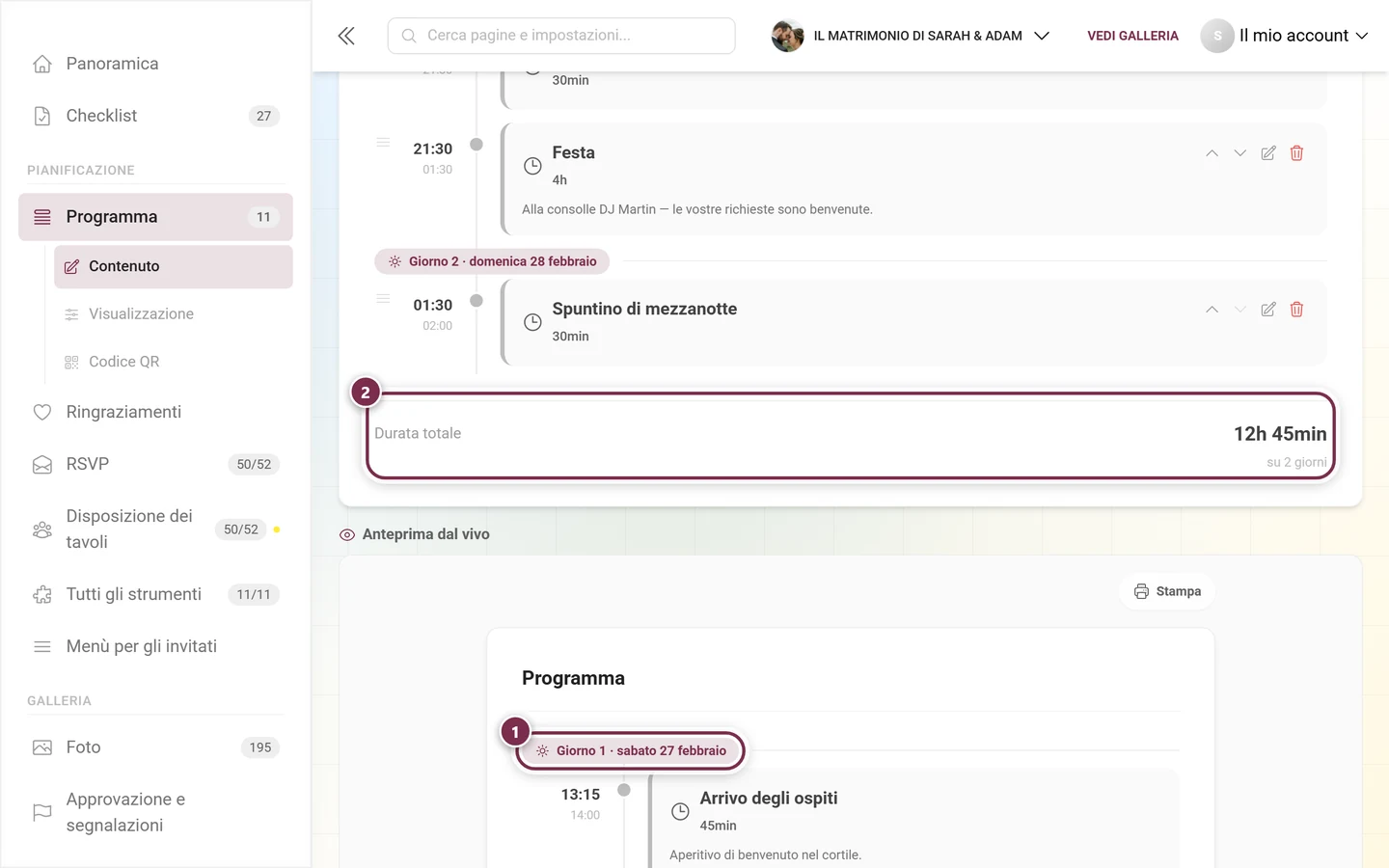Click the Stampa print button
Screen dimensions: 1389x868
1167,591
